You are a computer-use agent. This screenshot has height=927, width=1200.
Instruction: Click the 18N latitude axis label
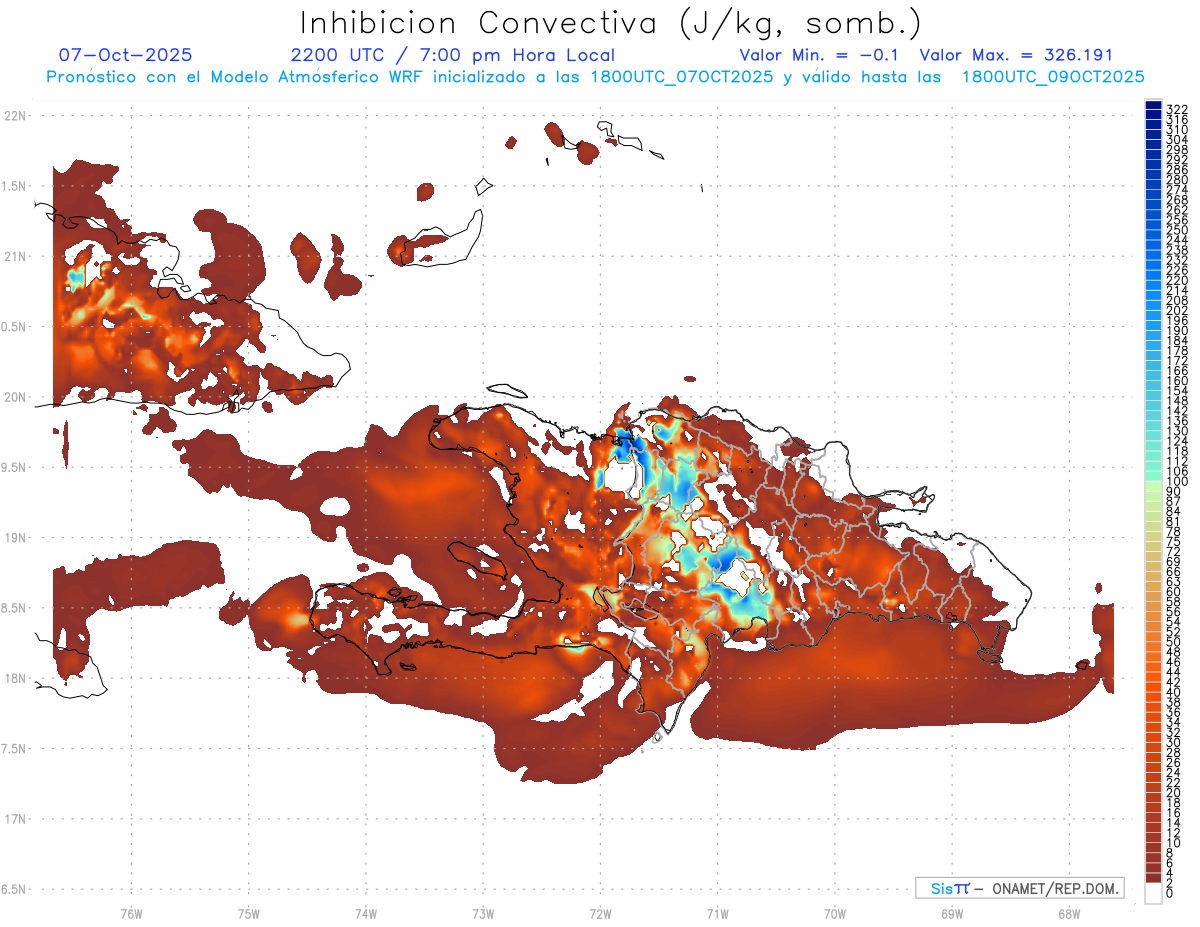click(x=16, y=678)
